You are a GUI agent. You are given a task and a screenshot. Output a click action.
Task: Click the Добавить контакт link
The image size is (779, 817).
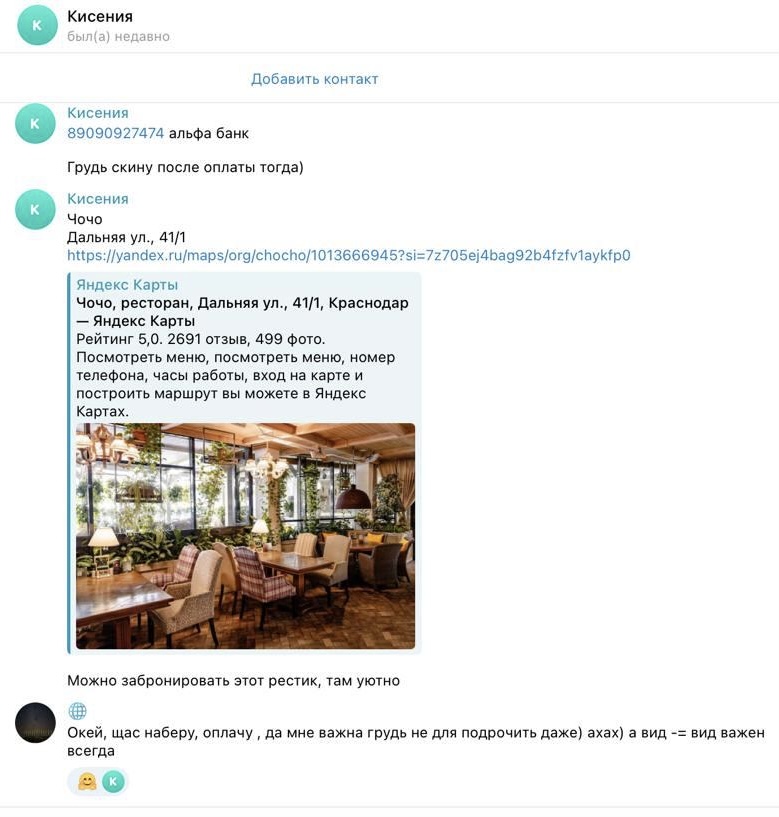click(315, 79)
